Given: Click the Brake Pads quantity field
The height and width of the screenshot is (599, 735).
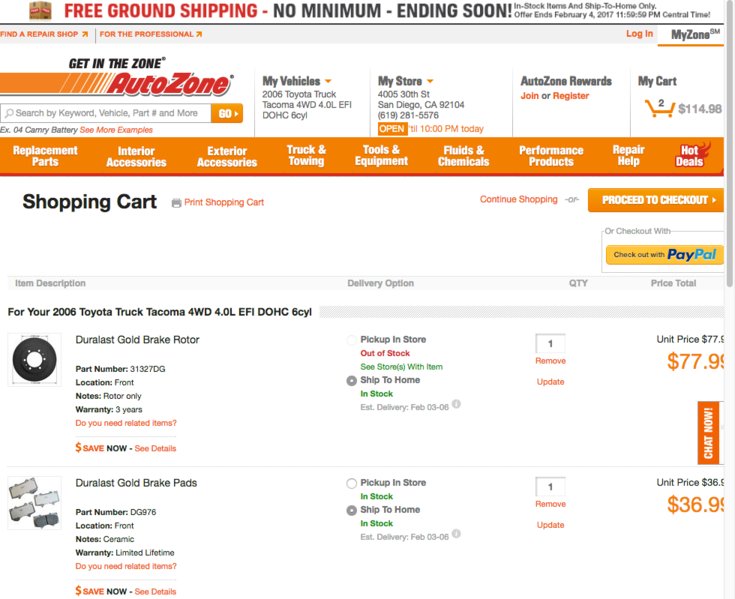Looking at the screenshot, I should click(x=550, y=487).
